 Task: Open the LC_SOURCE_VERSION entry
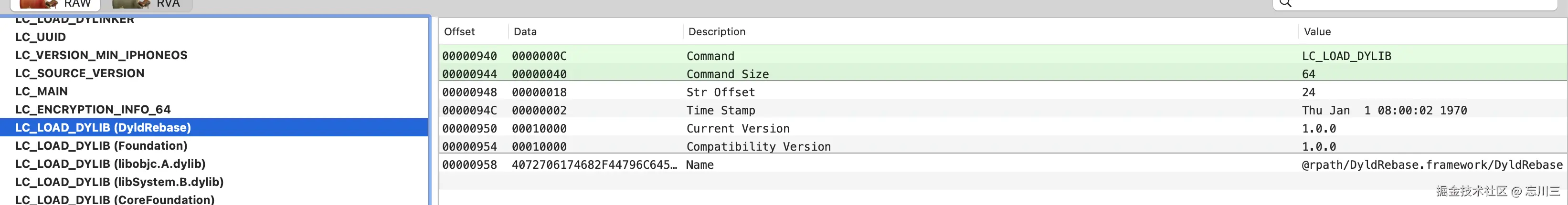tap(80, 73)
